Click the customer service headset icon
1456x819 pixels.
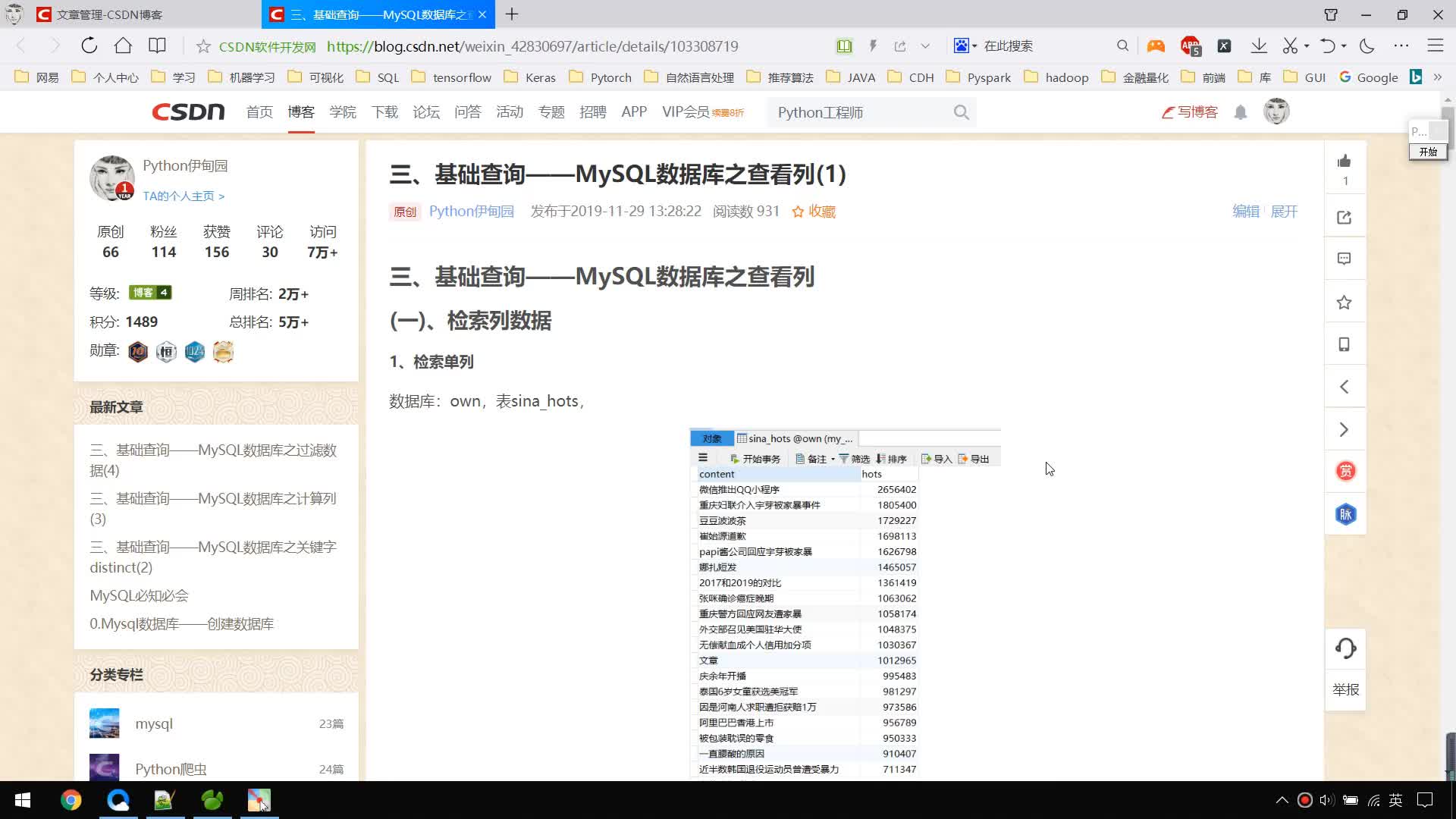(x=1345, y=648)
